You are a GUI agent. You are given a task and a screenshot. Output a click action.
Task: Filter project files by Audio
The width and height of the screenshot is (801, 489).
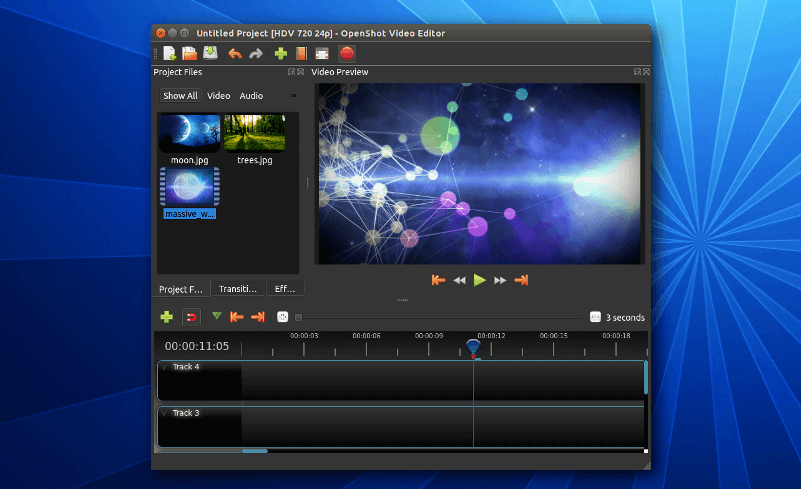click(x=251, y=96)
